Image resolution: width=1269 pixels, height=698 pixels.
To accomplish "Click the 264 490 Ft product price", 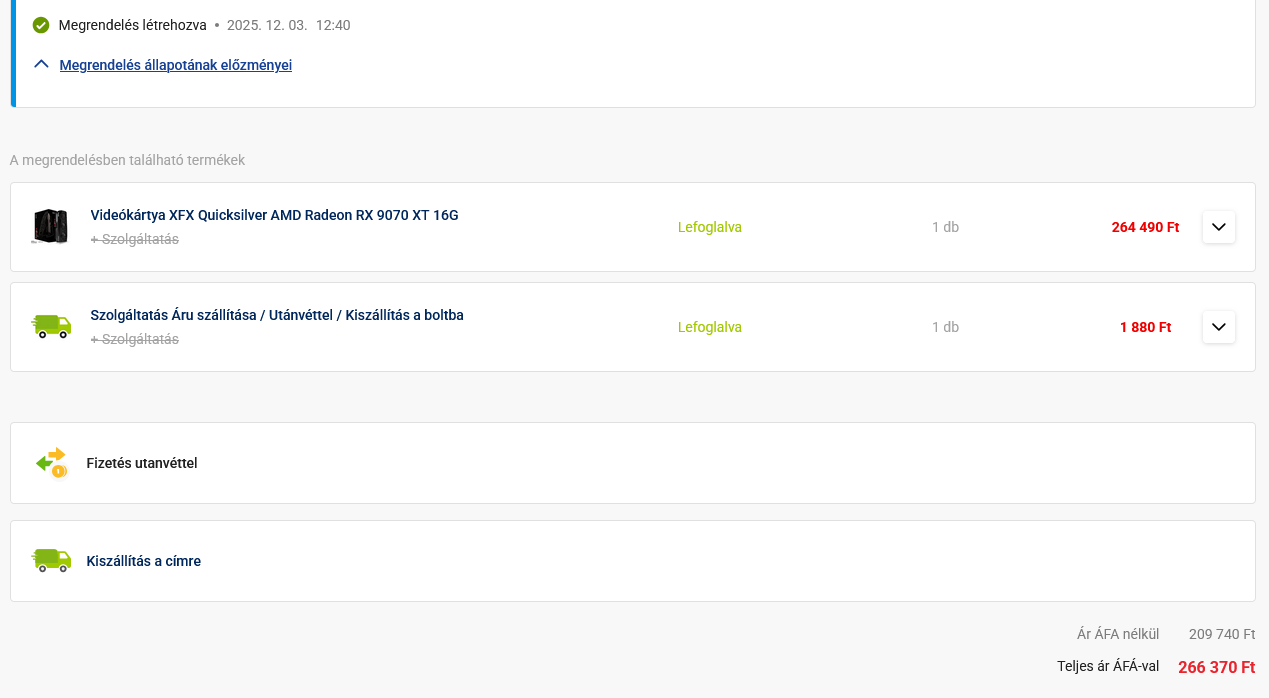I will pos(1145,227).
